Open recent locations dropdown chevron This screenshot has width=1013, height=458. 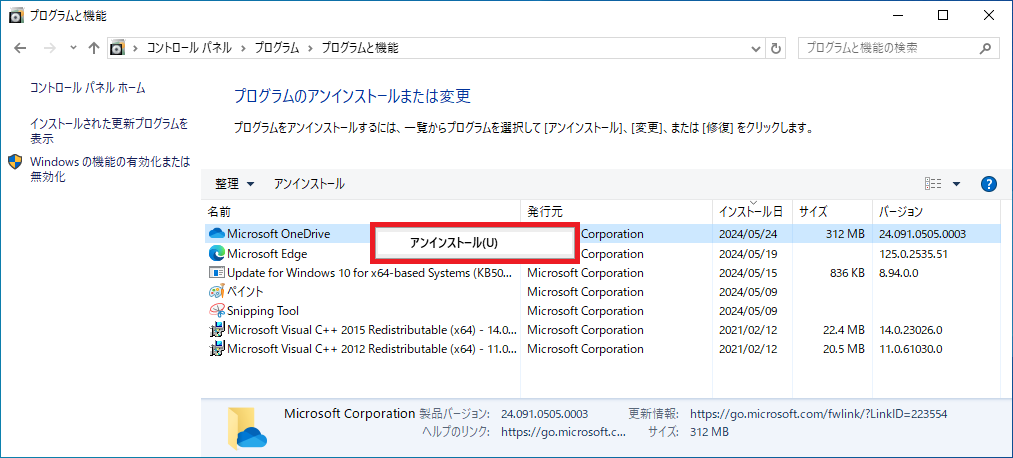(x=73, y=48)
